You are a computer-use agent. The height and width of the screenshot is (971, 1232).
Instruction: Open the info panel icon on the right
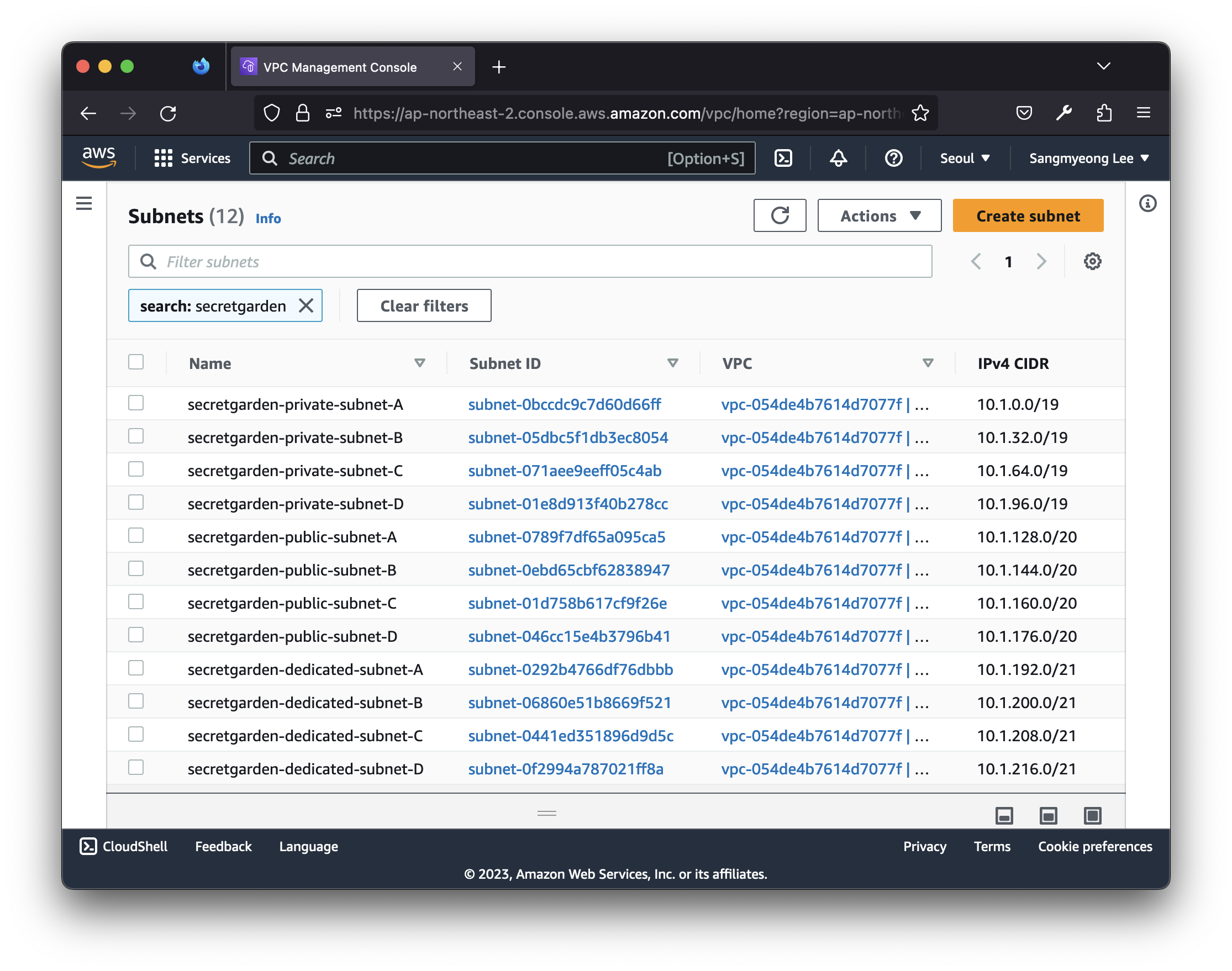coord(1148,203)
